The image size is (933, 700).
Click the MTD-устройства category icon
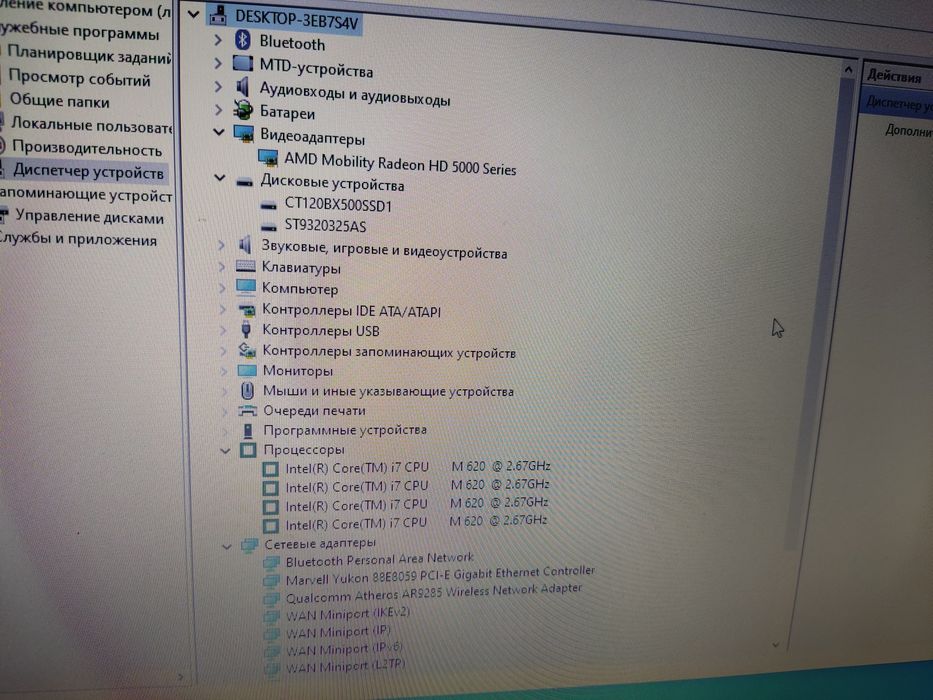click(242, 62)
